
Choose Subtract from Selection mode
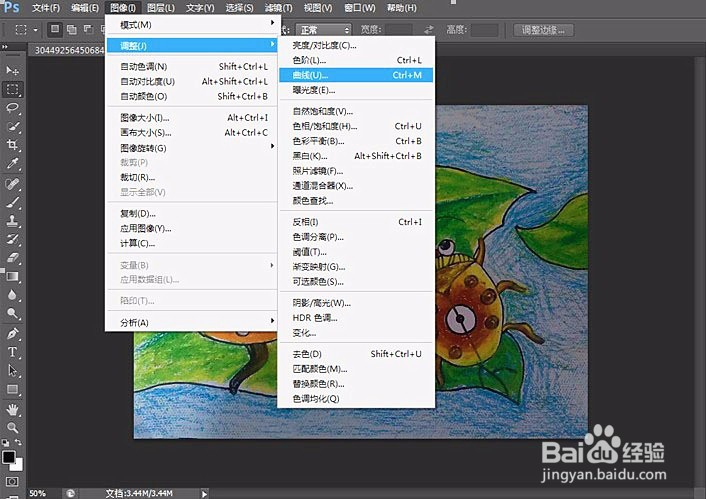pos(89,30)
